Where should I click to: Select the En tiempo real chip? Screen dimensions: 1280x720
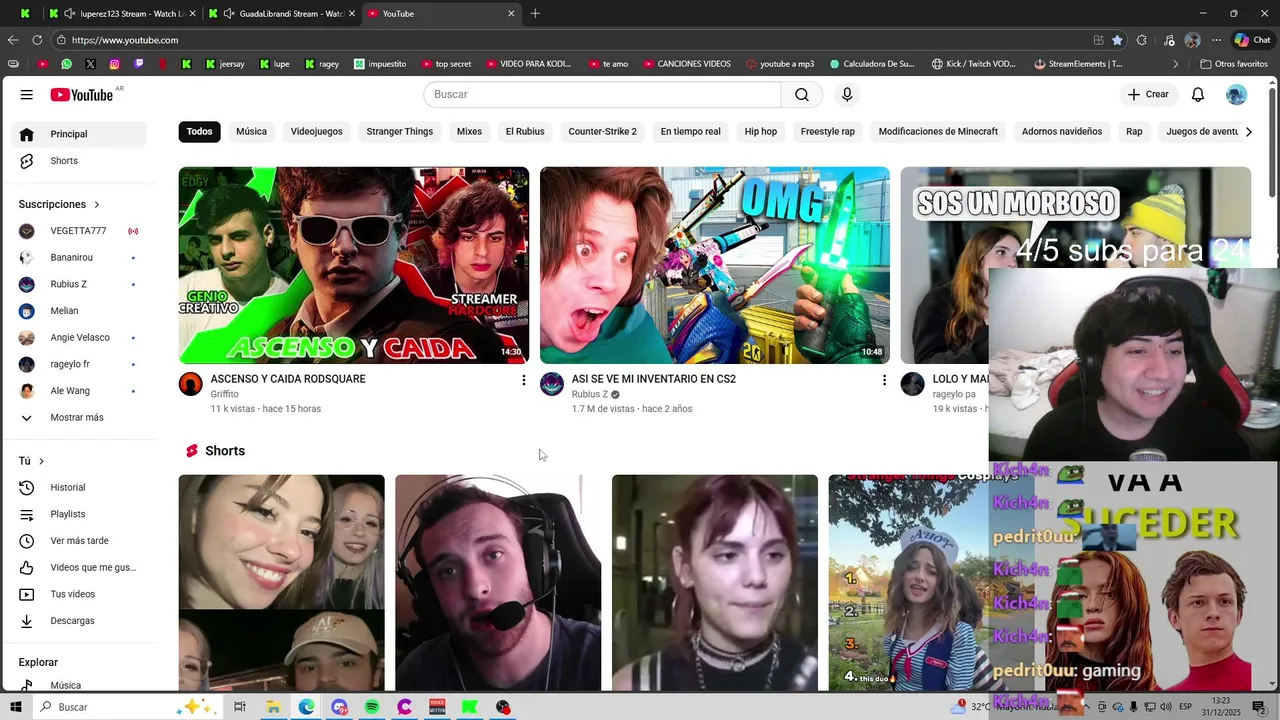690,131
